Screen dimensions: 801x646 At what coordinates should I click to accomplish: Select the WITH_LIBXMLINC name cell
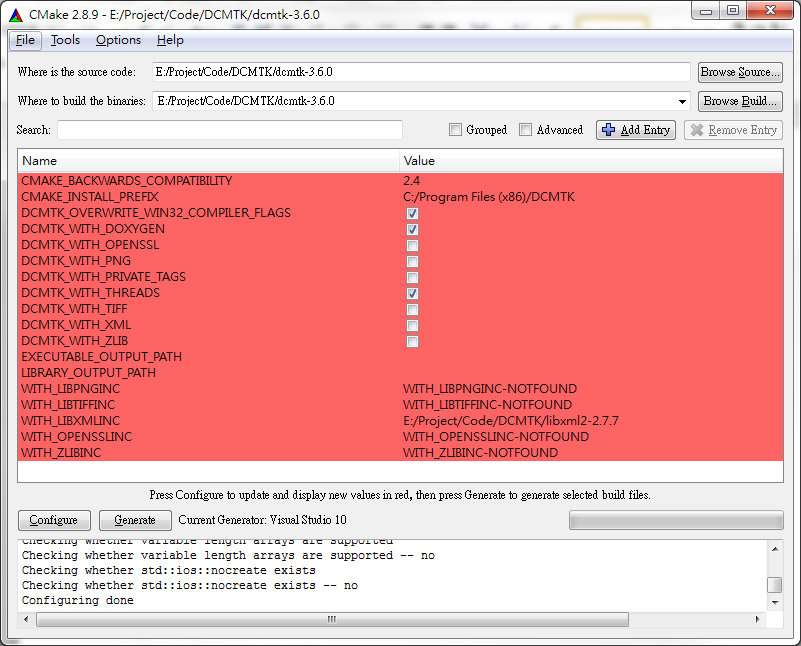(71, 421)
